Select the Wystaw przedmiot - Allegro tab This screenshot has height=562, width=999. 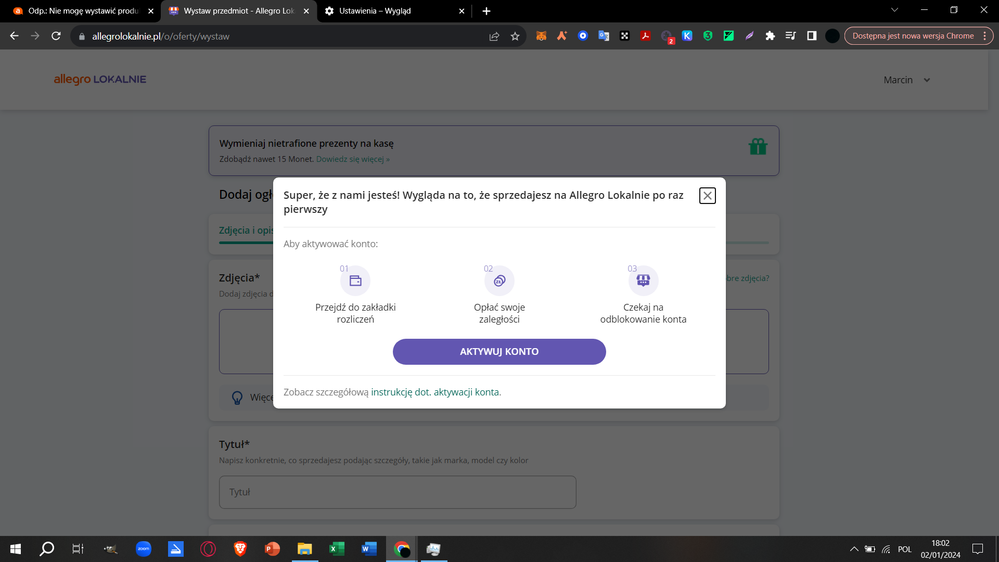click(x=238, y=11)
